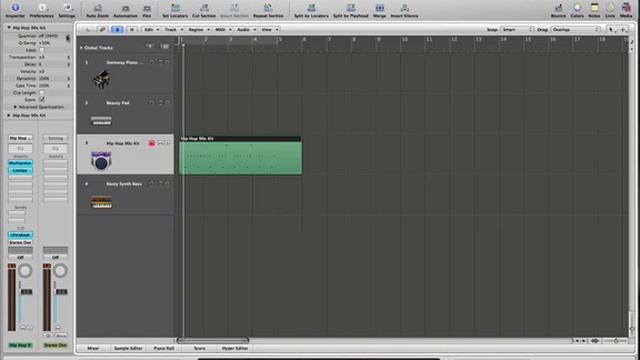Adjust the Stereo Out volume fader
The height and width of the screenshot is (360, 640).
[x=61, y=291]
